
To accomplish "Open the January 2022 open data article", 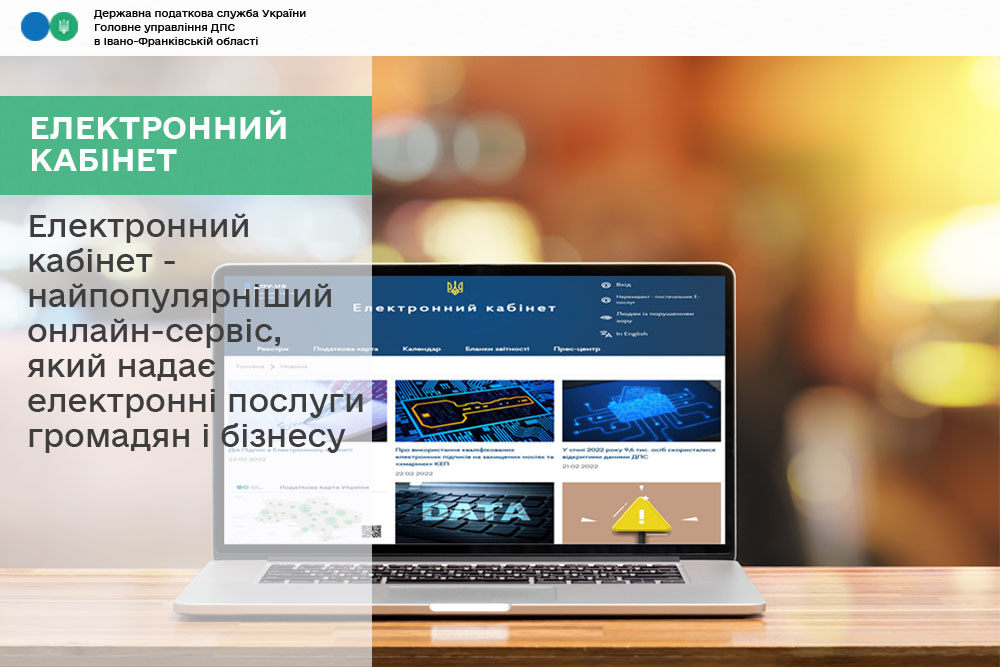I will 640,452.
